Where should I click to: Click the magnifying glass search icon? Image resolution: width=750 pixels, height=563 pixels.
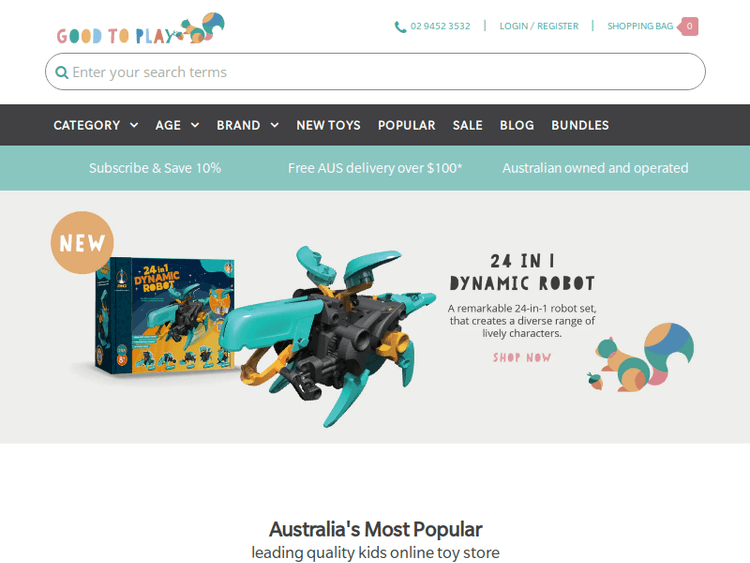coord(62,72)
